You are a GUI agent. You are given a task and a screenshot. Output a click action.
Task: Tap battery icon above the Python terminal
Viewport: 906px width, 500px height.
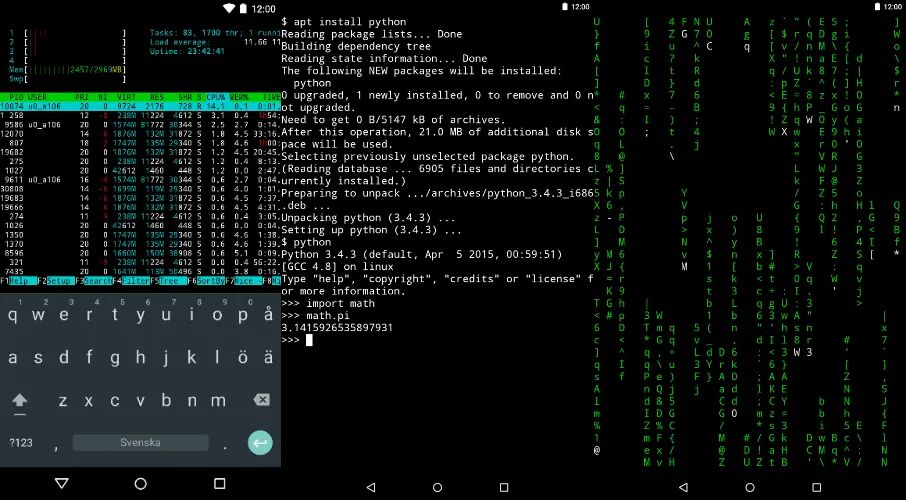(x=565, y=7)
